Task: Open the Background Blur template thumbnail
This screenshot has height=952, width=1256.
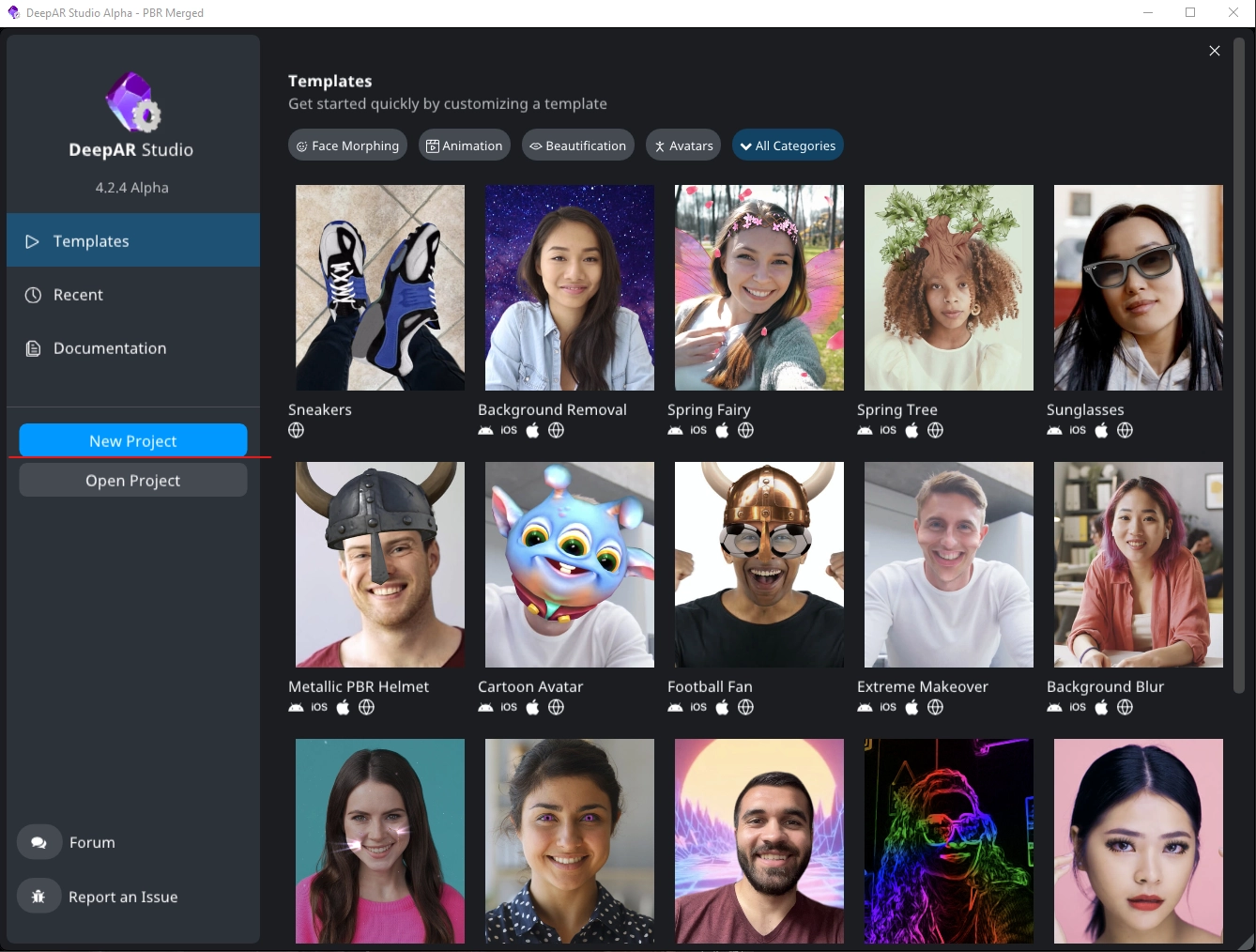Action: (x=1139, y=564)
